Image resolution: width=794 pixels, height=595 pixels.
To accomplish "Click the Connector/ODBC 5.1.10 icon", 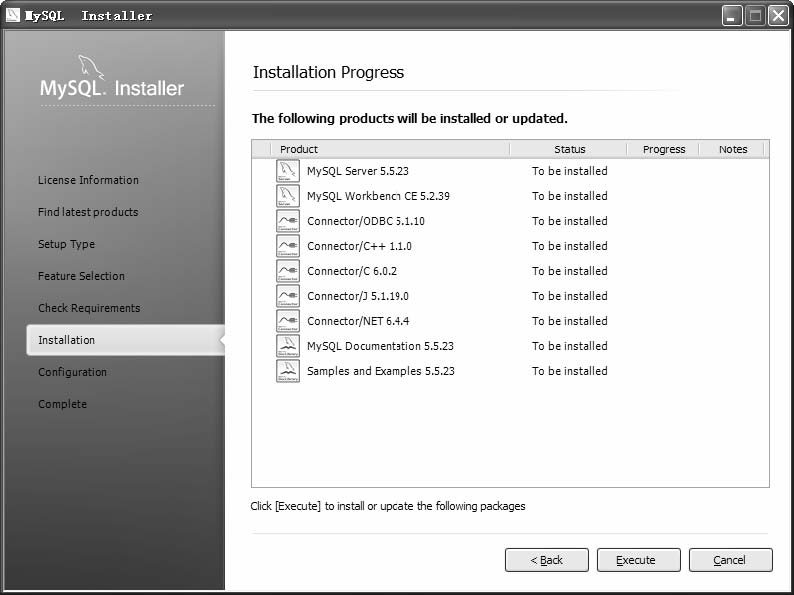I will 288,221.
